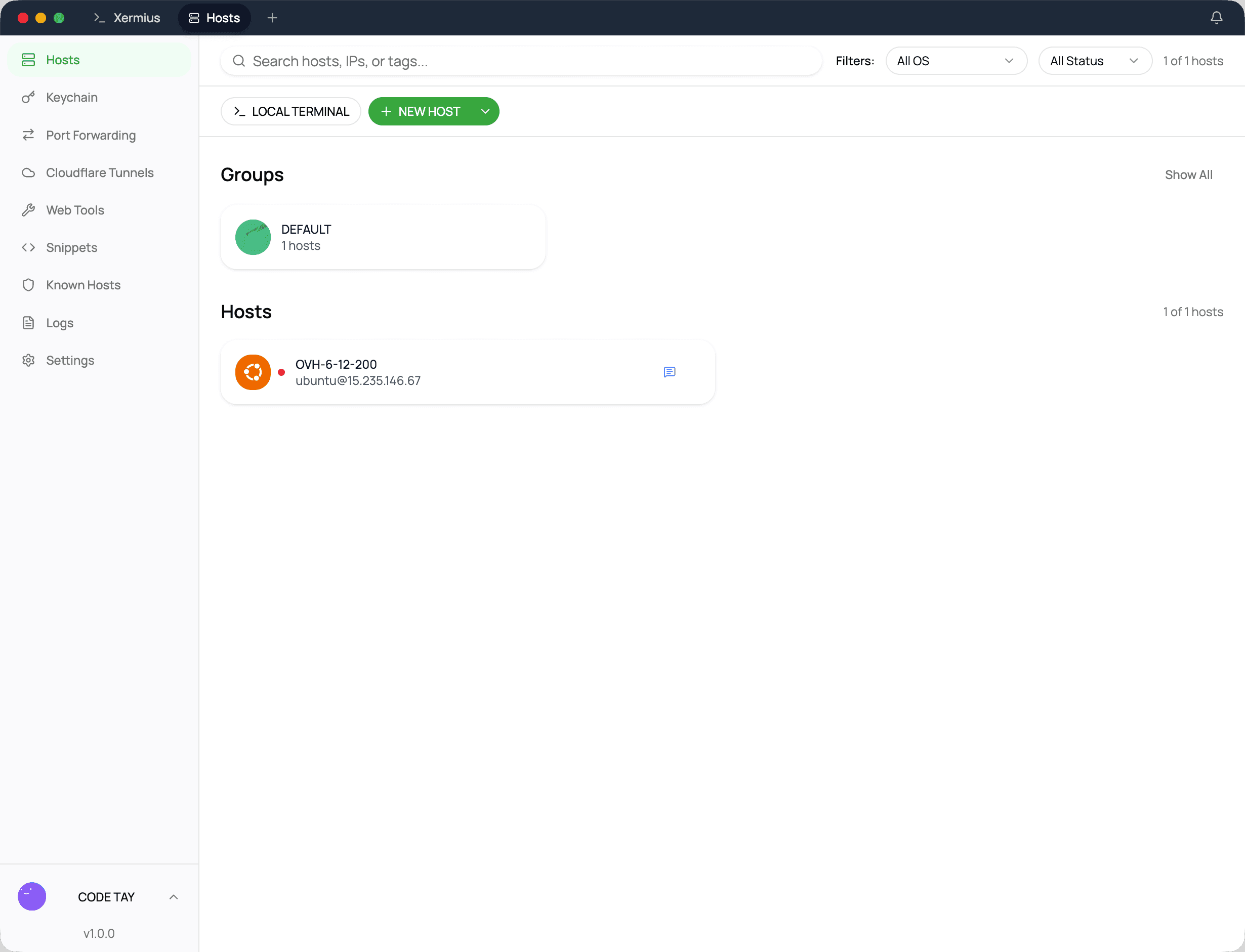Expand the NEW HOST chevron options
The height and width of the screenshot is (952, 1245).
tap(485, 111)
